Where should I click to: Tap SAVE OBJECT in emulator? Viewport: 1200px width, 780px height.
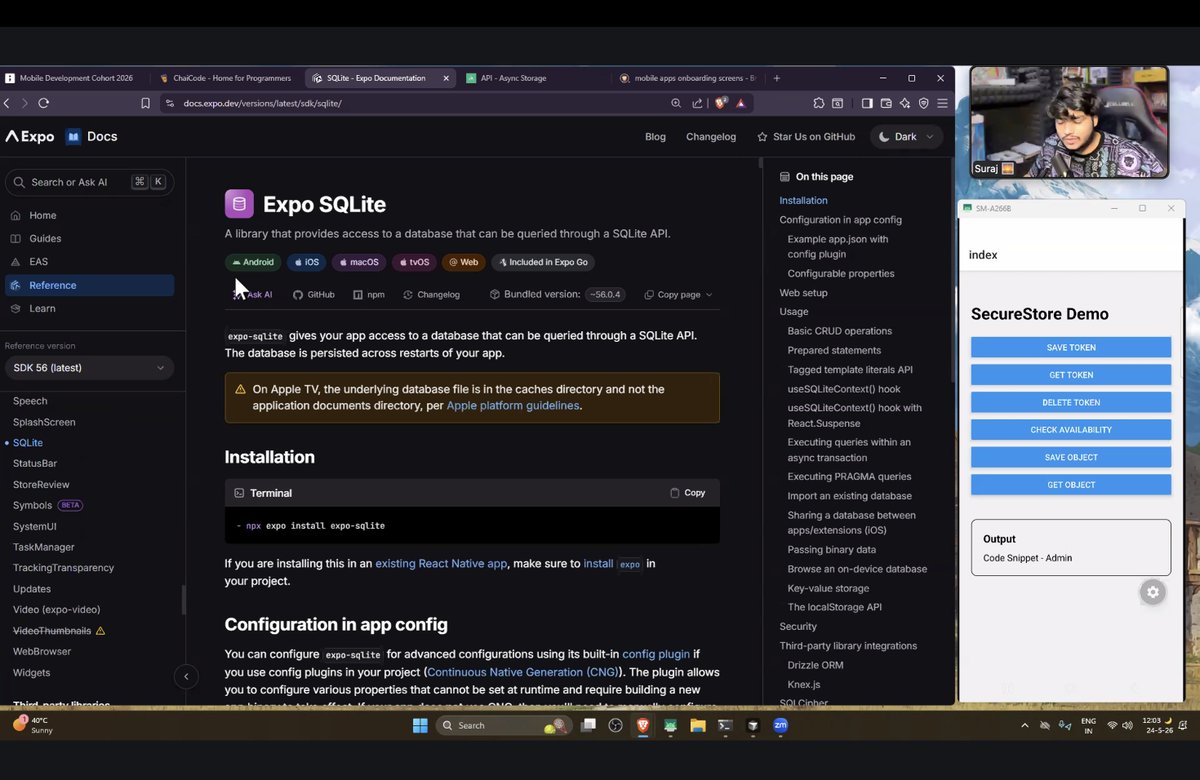click(1071, 457)
